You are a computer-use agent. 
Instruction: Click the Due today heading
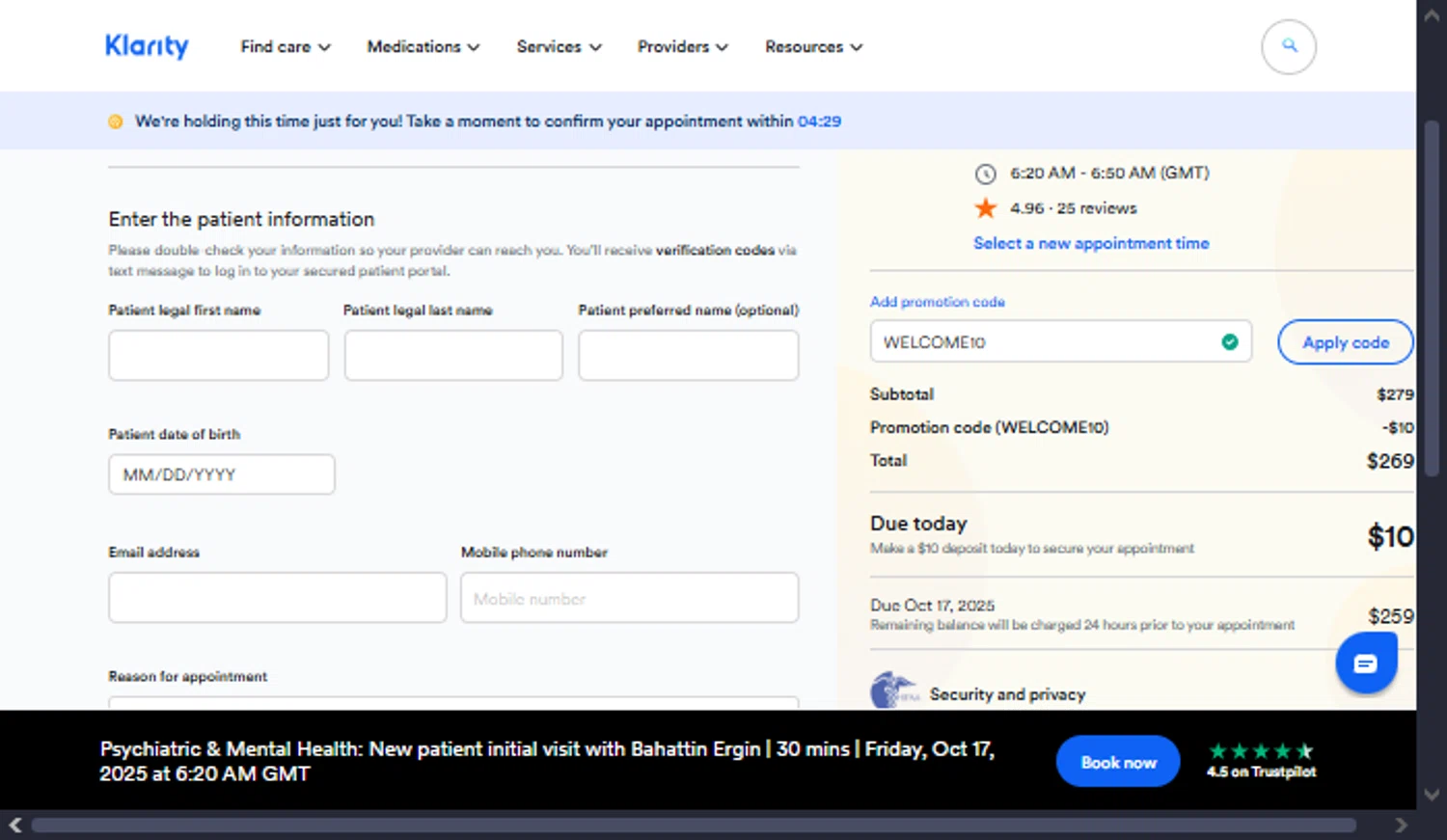(x=918, y=524)
